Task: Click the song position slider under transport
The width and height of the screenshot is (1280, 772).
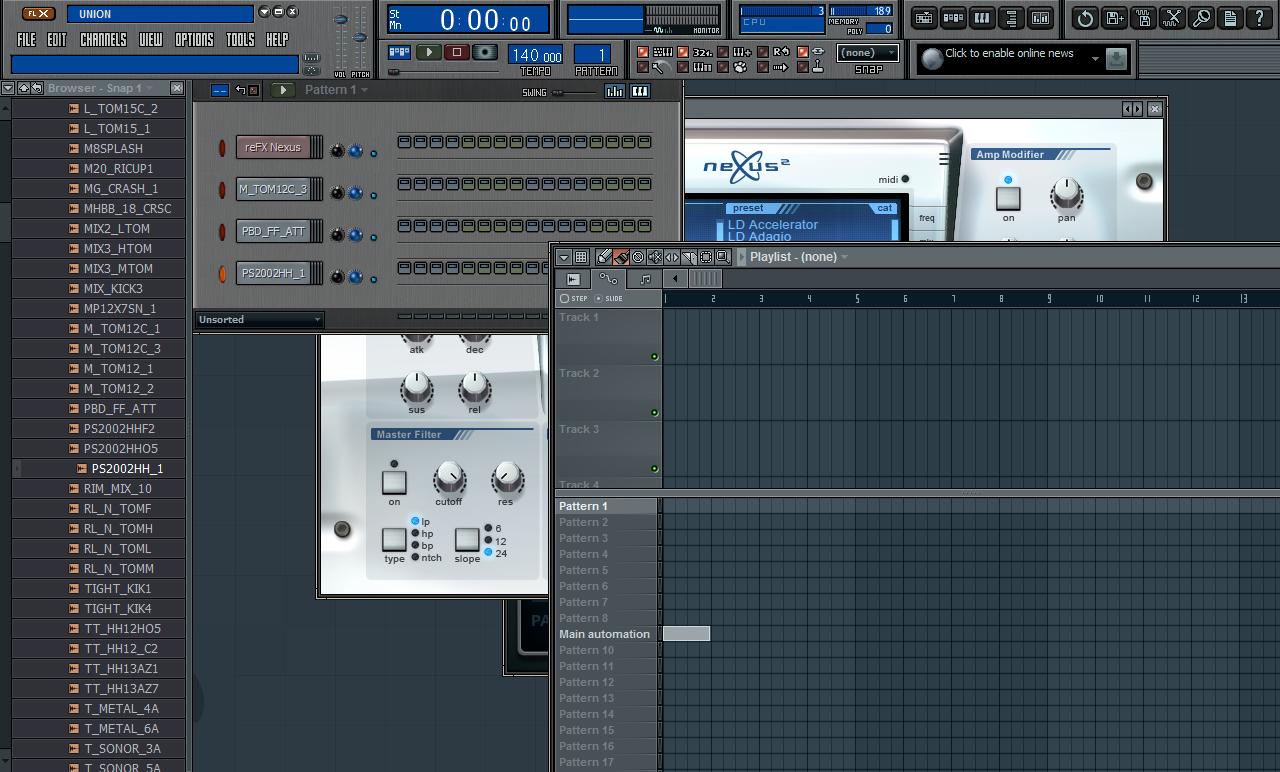Action: tap(443, 72)
